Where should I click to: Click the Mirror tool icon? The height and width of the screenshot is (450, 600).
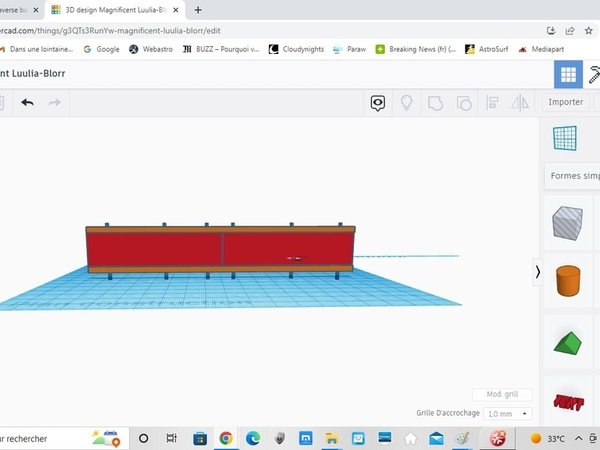click(520, 102)
